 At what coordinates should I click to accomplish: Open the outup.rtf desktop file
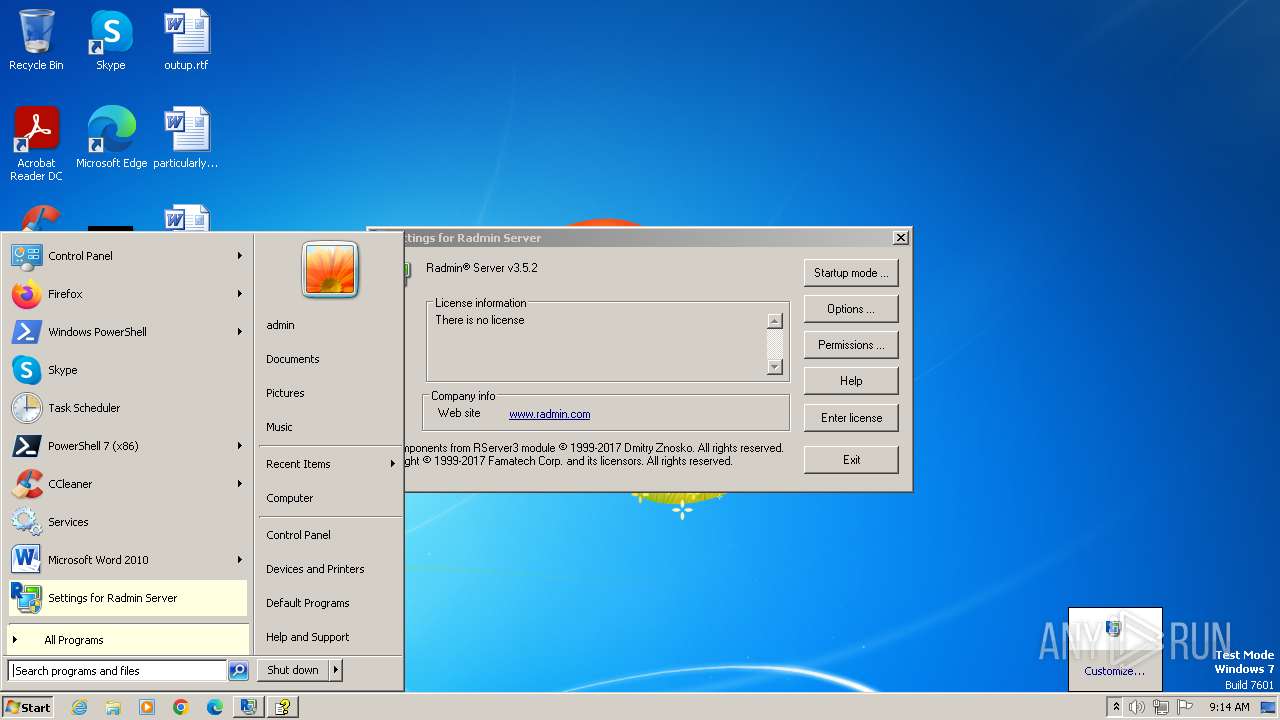click(x=186, y=40)
